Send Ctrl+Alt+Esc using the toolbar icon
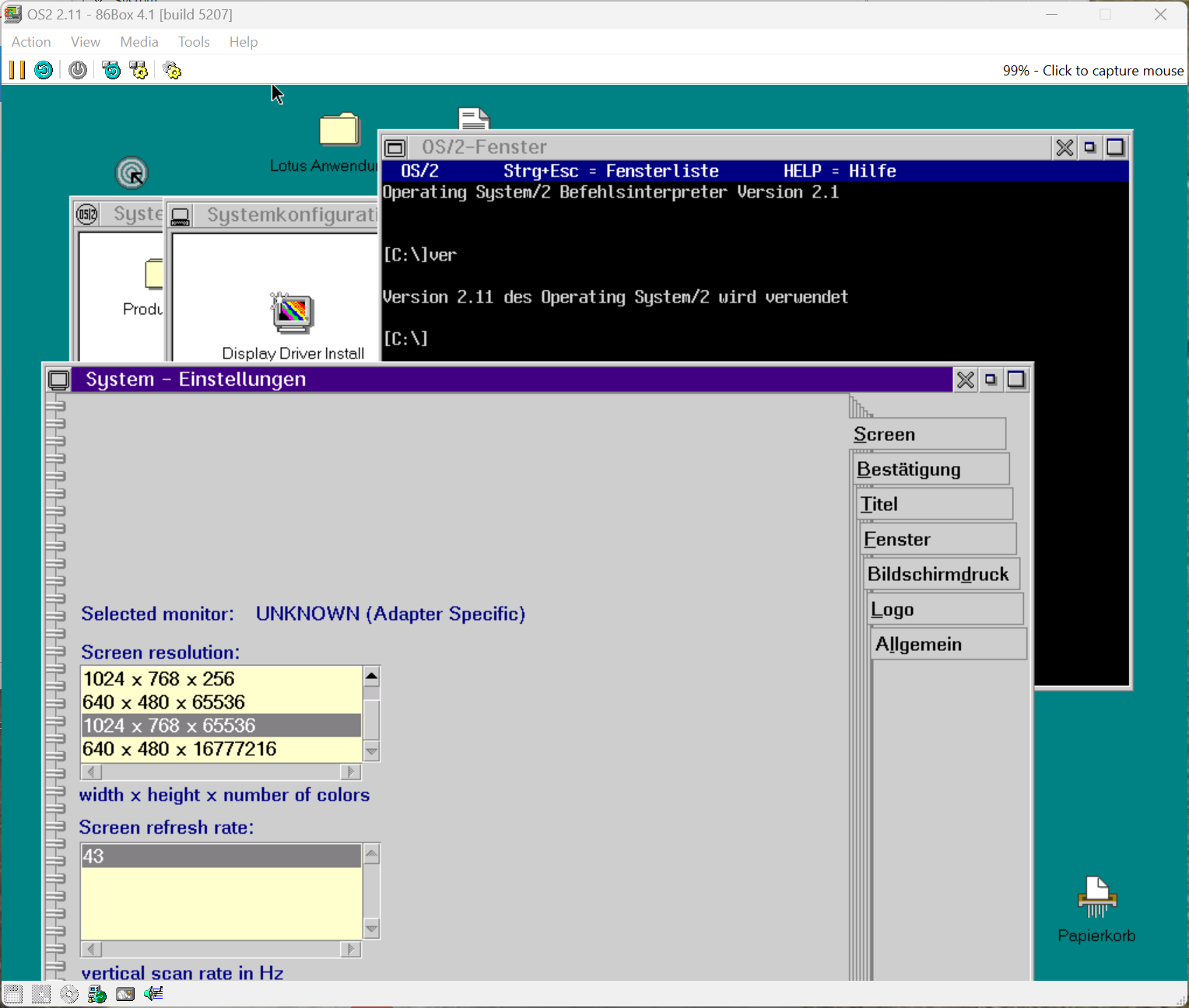The width and height of the screenshot is (1189, 1008). [139, 70]
